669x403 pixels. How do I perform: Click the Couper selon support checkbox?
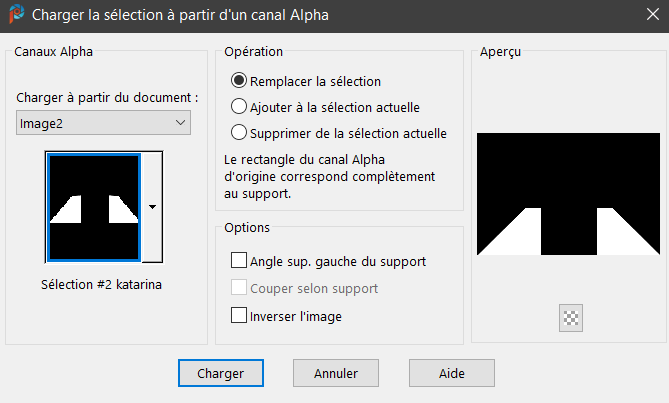(x=239, y=288)
